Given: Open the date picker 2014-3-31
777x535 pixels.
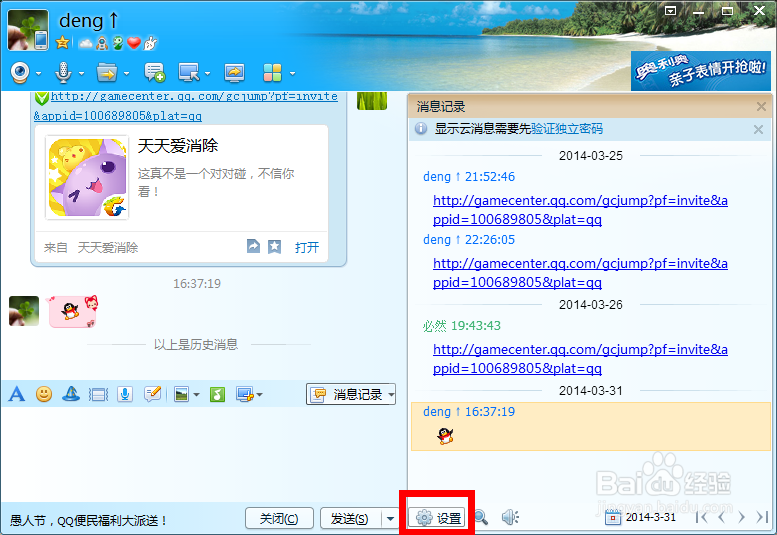Looking at the screenshot, I should coord(641,518).
